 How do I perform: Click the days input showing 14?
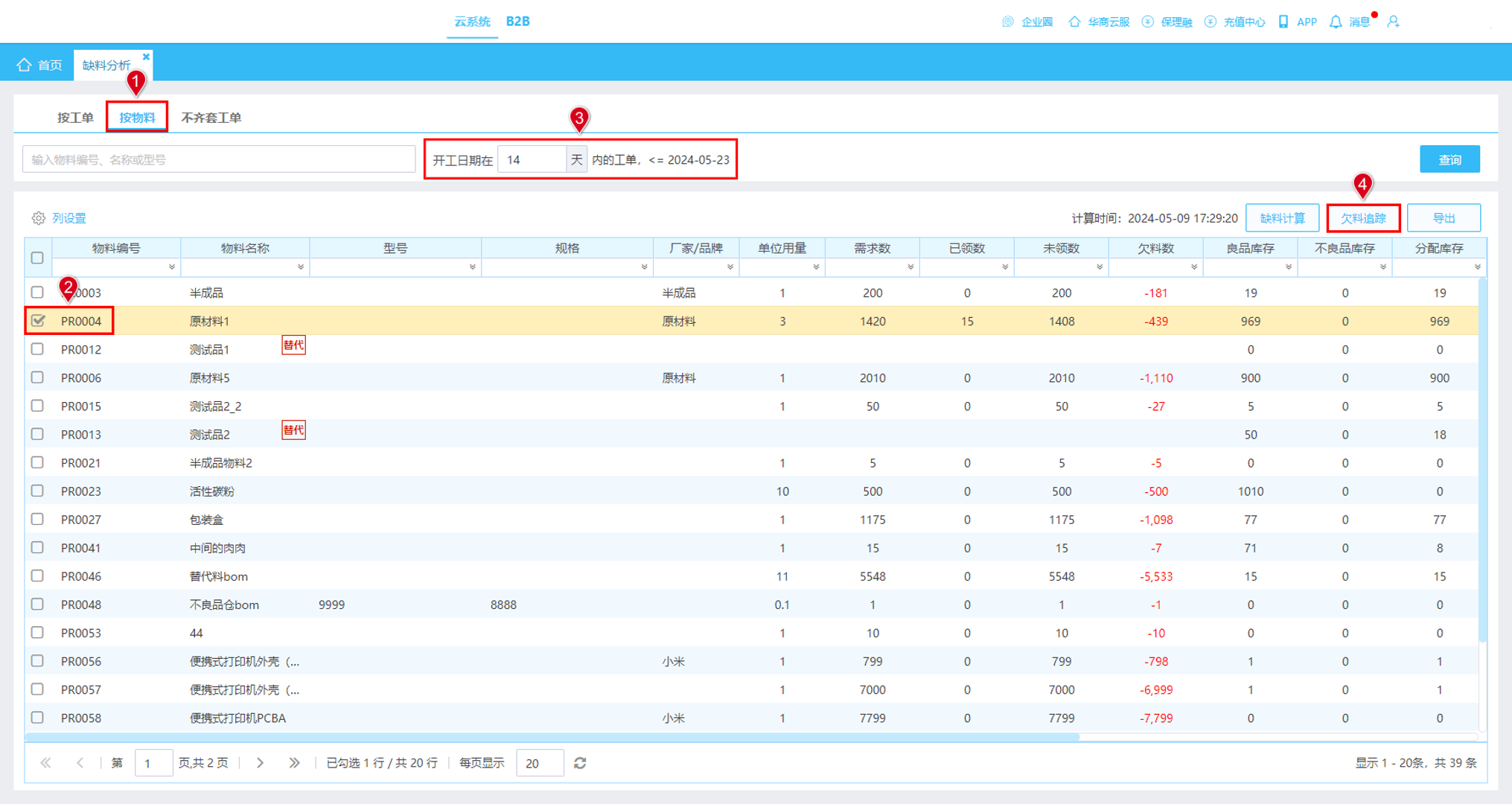[532, 159]
